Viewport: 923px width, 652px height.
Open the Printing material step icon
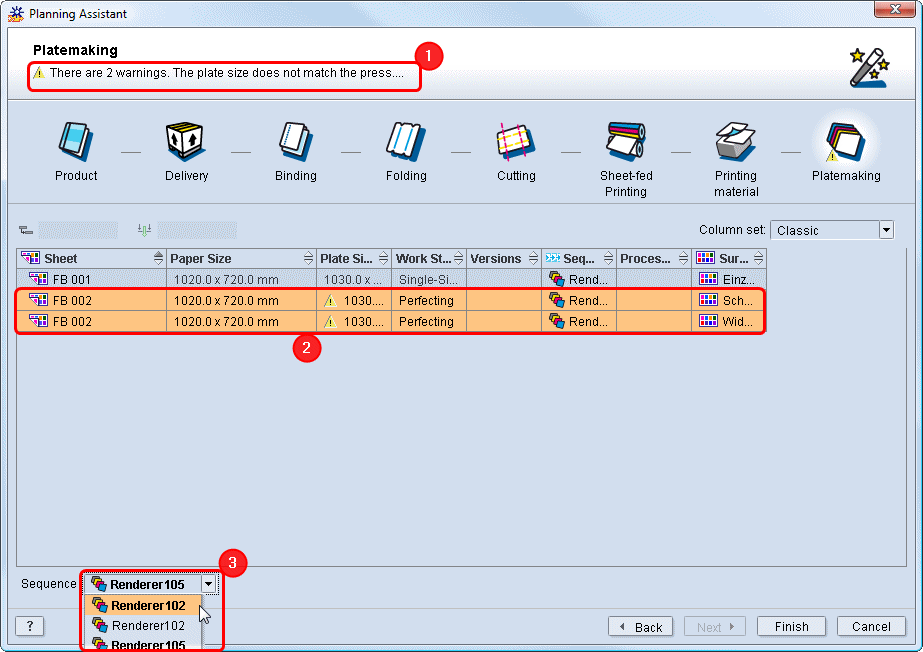tap(736, 141)
